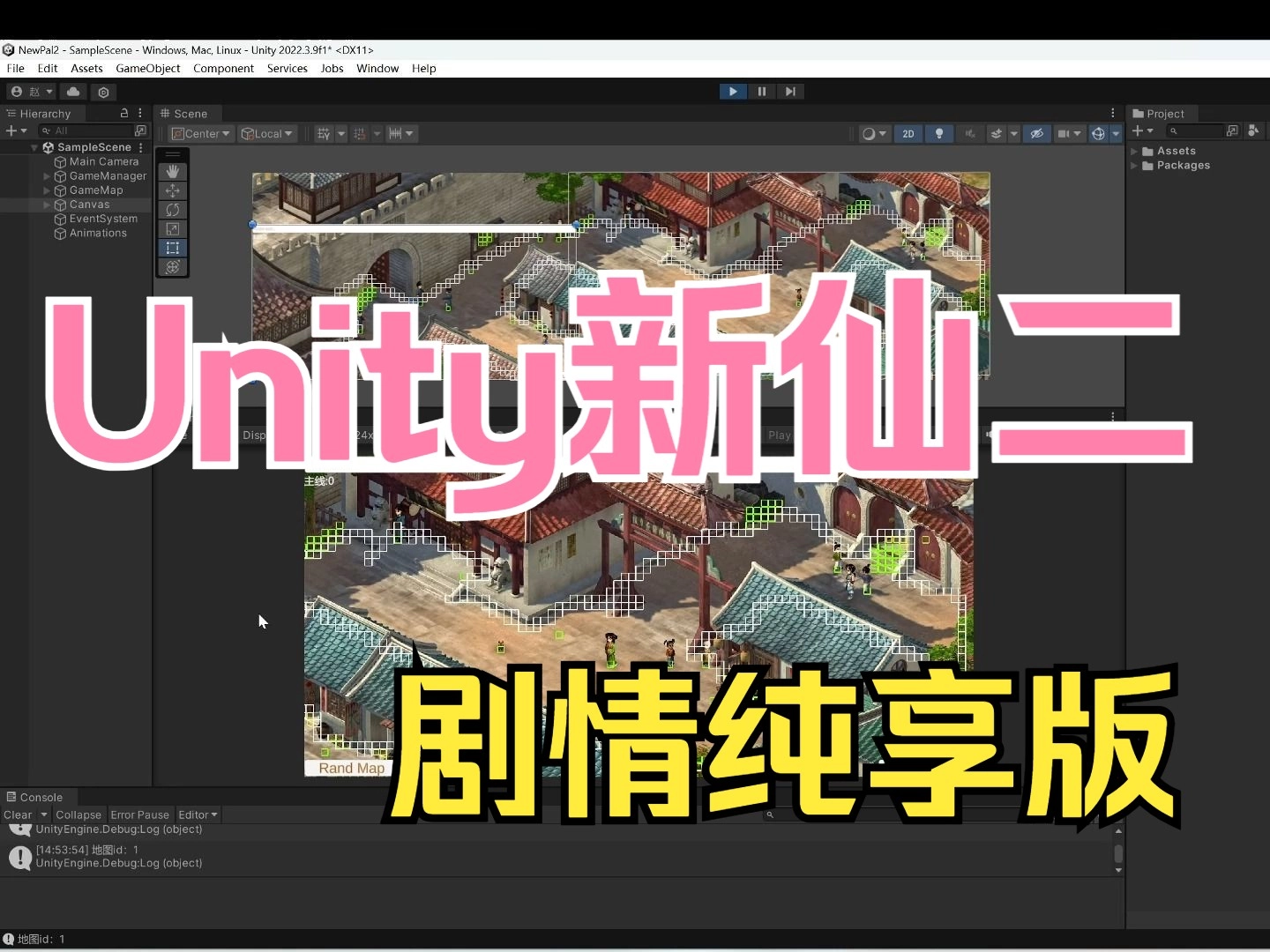
Task: Toggle 2D view mode in Scene
Action: 908,134
